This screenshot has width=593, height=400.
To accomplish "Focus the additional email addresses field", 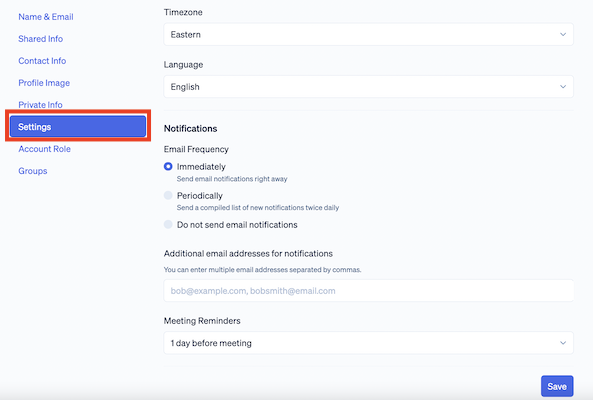I will (368, 291).
